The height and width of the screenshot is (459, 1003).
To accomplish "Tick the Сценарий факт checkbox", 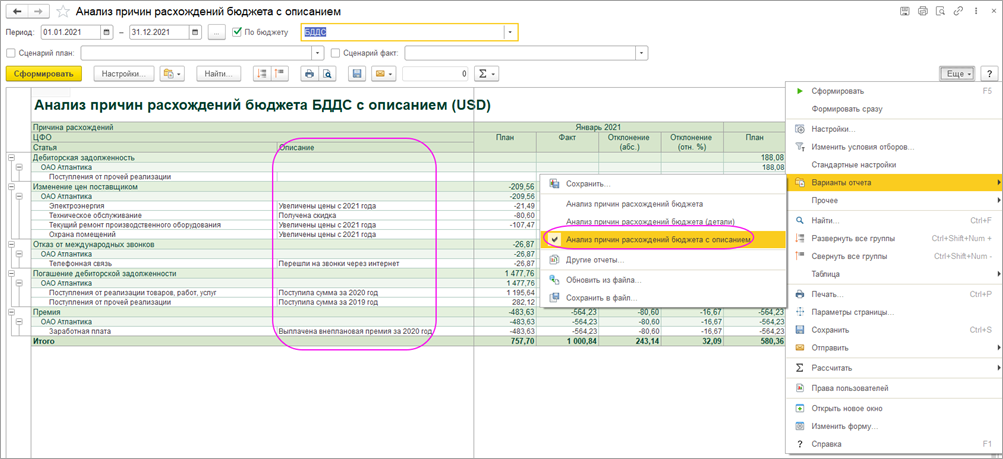I will [335, 53].
